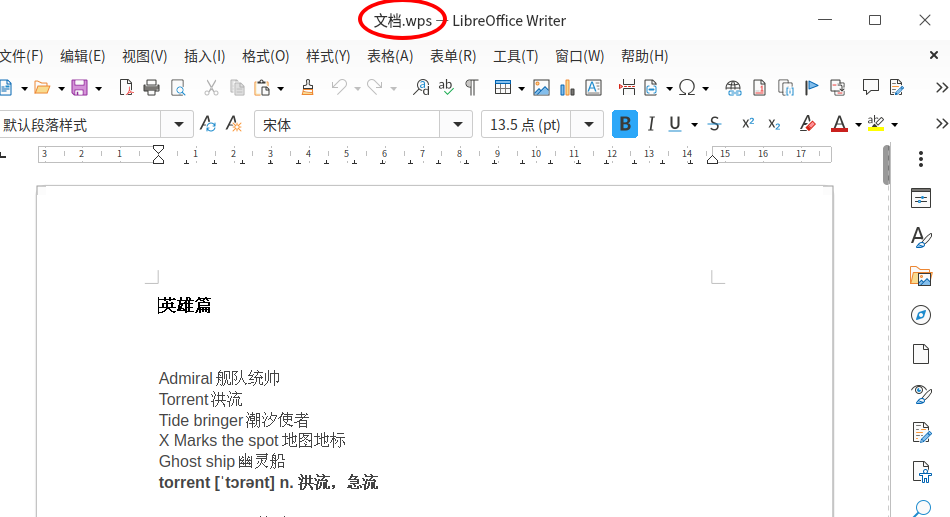950x517 pixels.
Task: Insert a cross-reference
Action: (837, 88)
